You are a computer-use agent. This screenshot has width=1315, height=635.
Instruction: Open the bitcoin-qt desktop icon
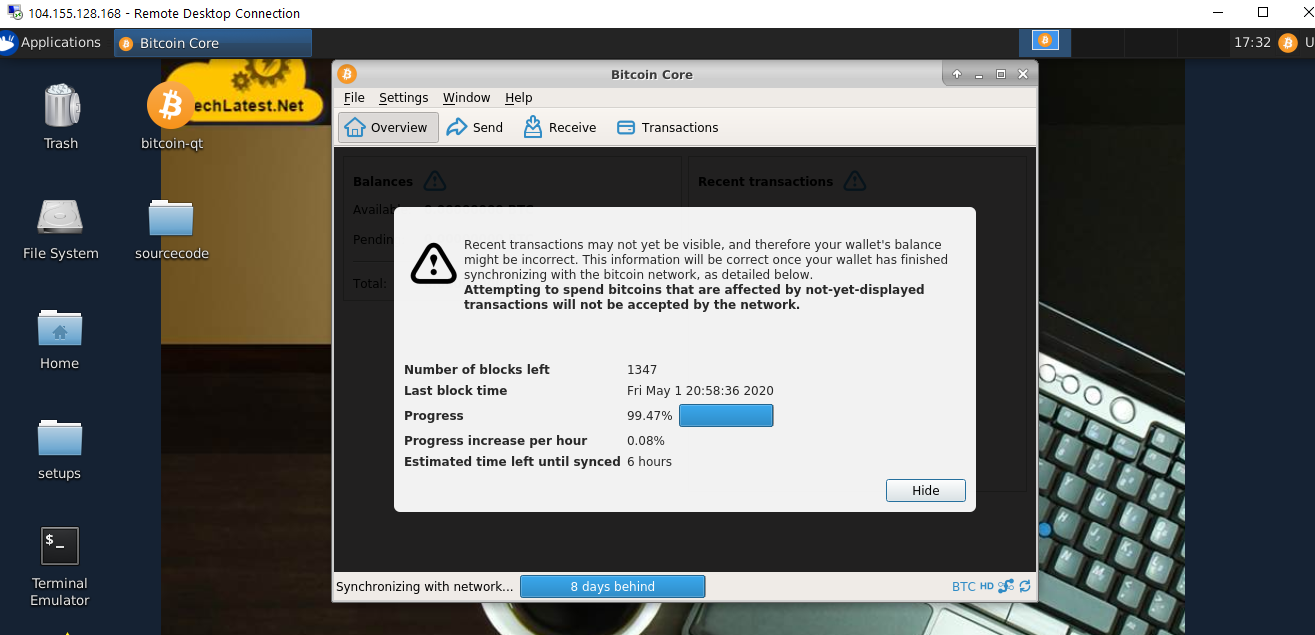point(172,116)
